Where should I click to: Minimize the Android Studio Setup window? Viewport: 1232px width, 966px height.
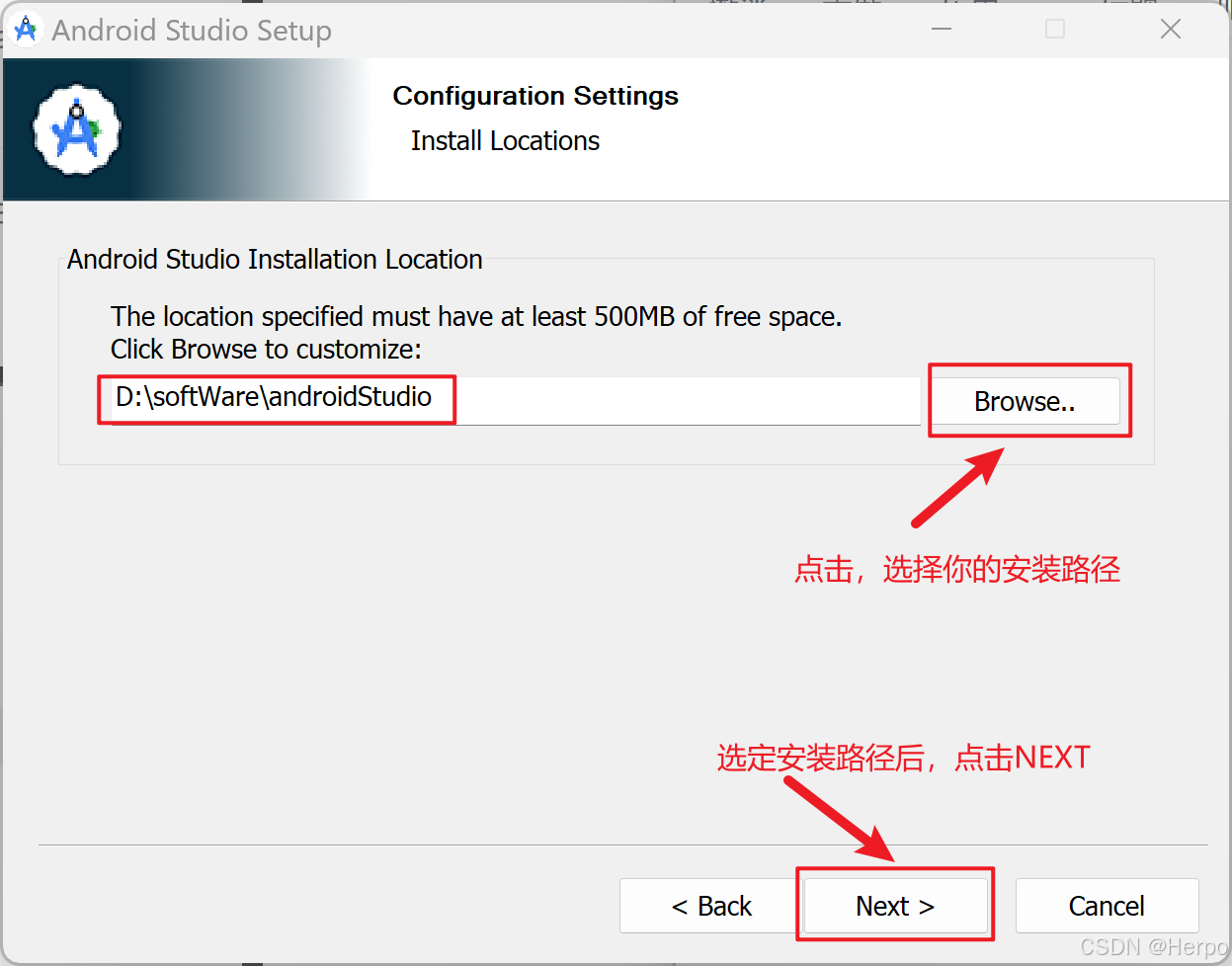point(942,29)
